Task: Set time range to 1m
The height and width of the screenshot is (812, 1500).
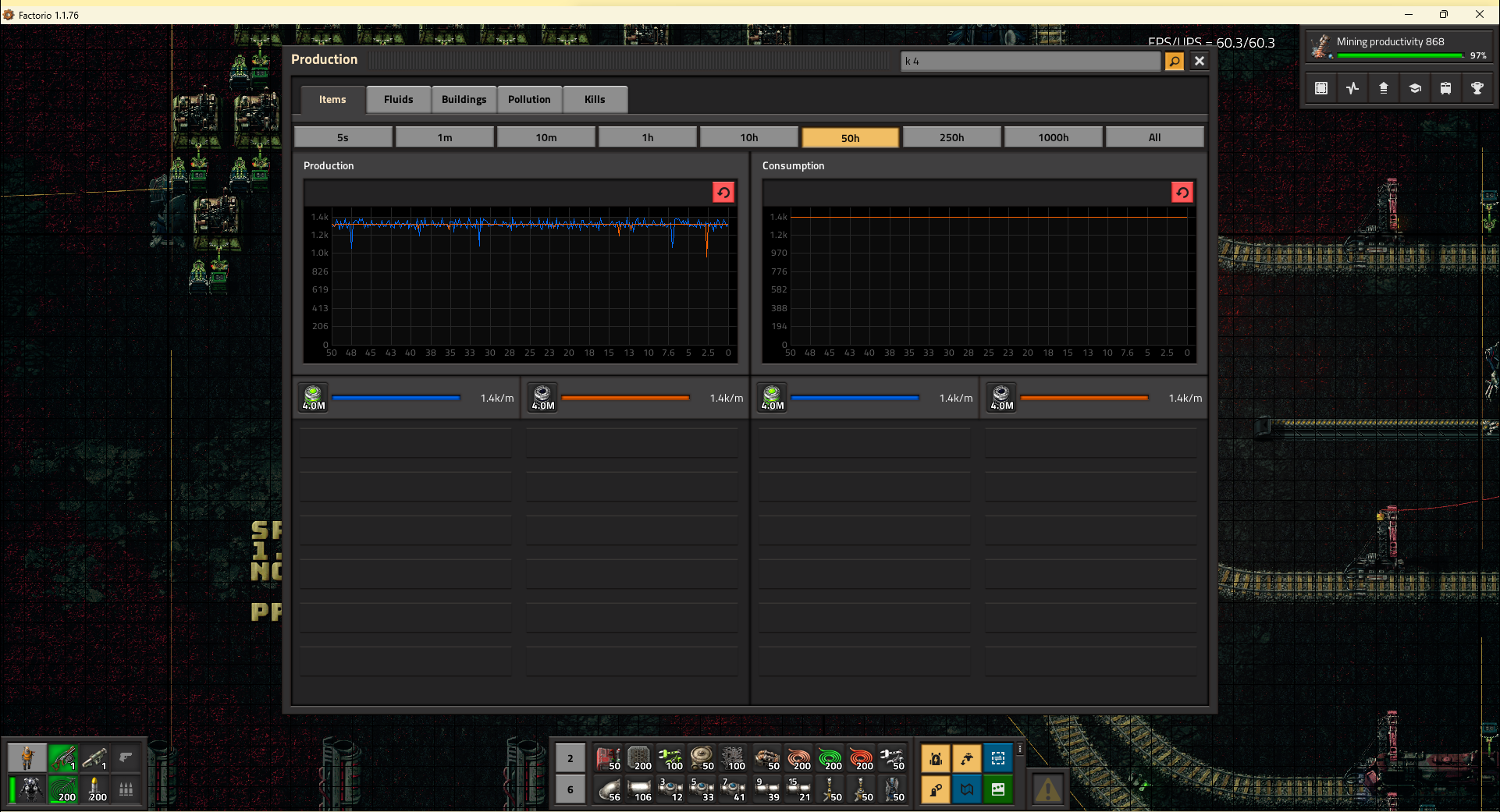Action: pyautogui.click(x=445, y=137)
